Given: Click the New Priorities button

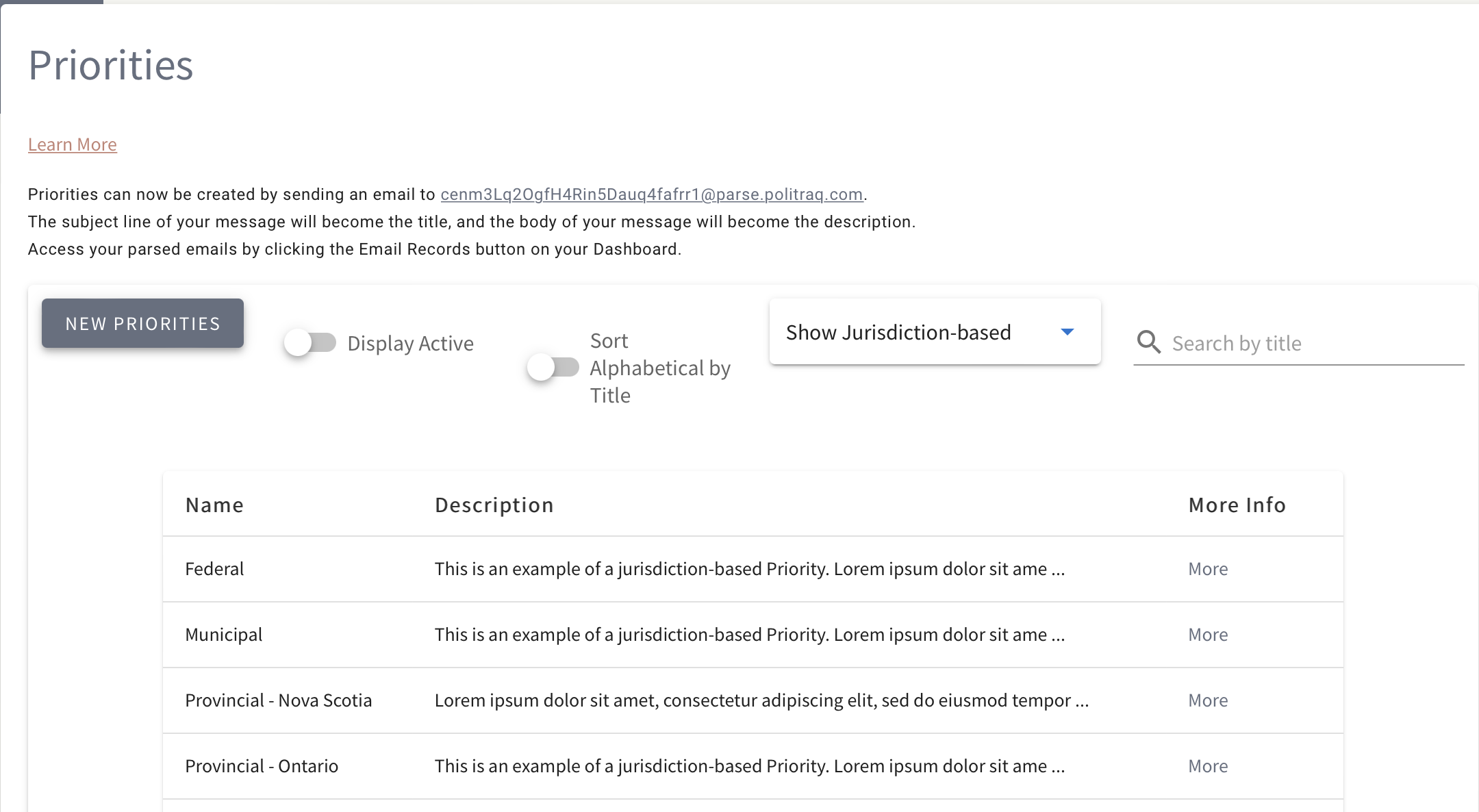Looking at the screenshot, I should pos(142,323).
